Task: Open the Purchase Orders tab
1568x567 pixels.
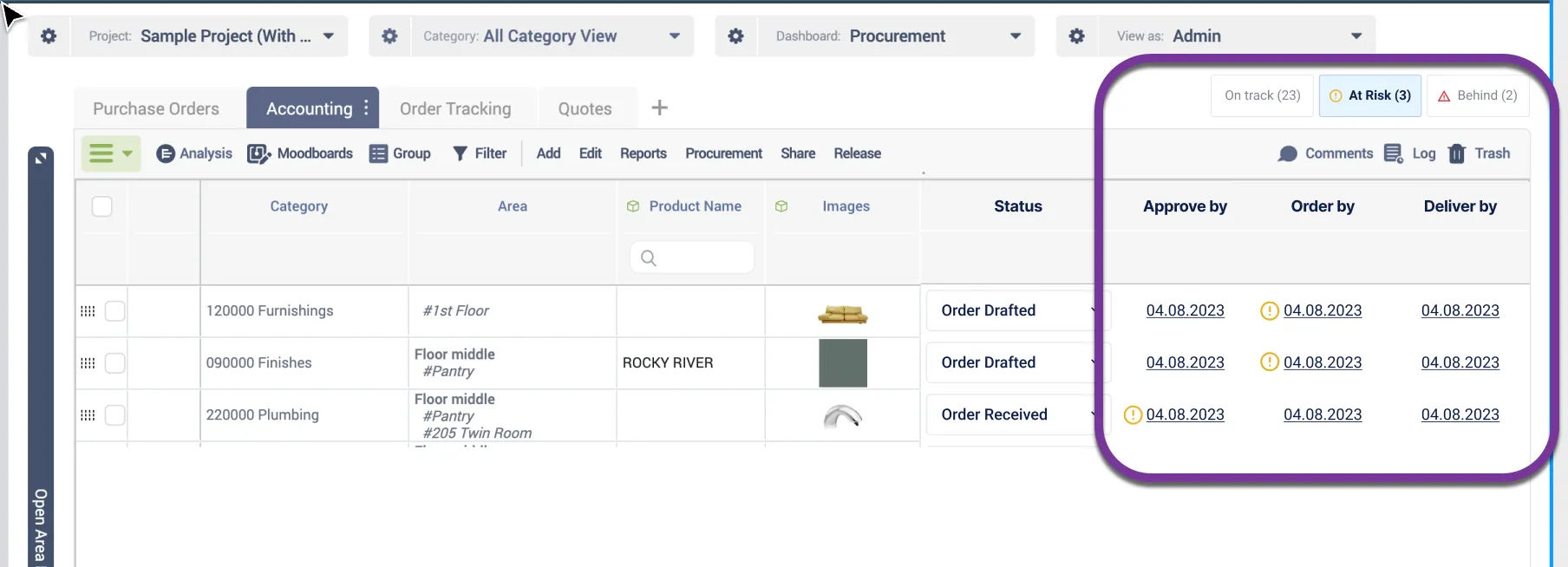Action: [x=156, y=109]
